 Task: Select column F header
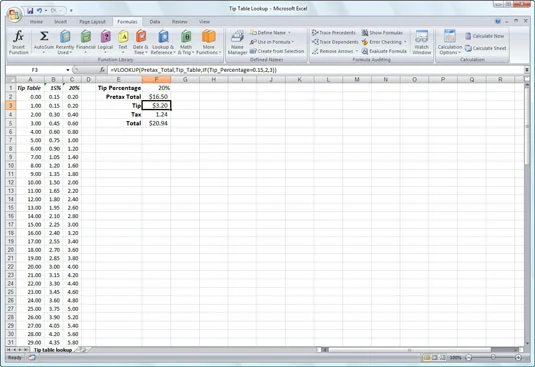(156, 79)
